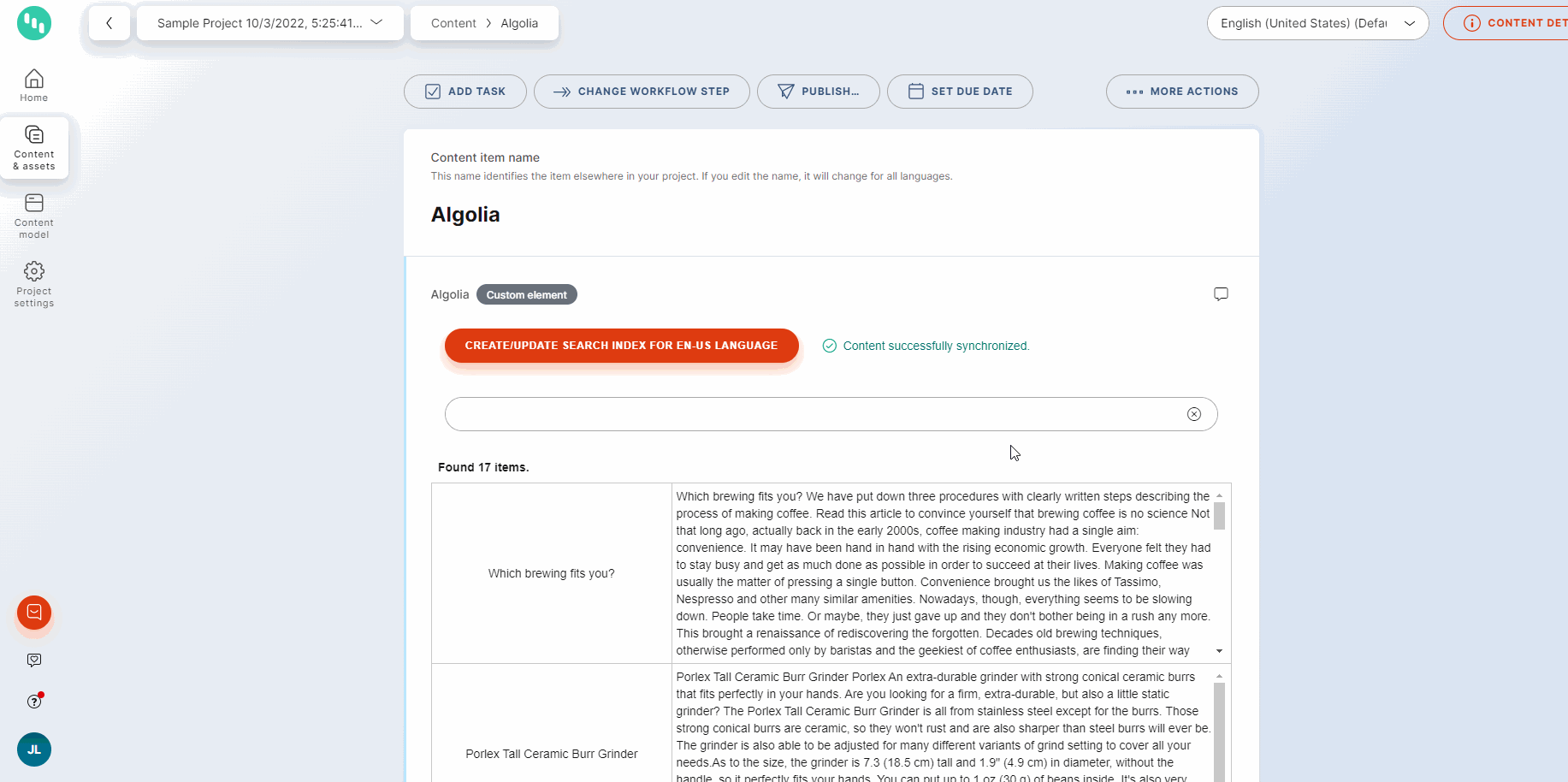Open the project selector dropdown
Screen dimensions: 1568x782
pyautogui.click(x=270, y=23)
